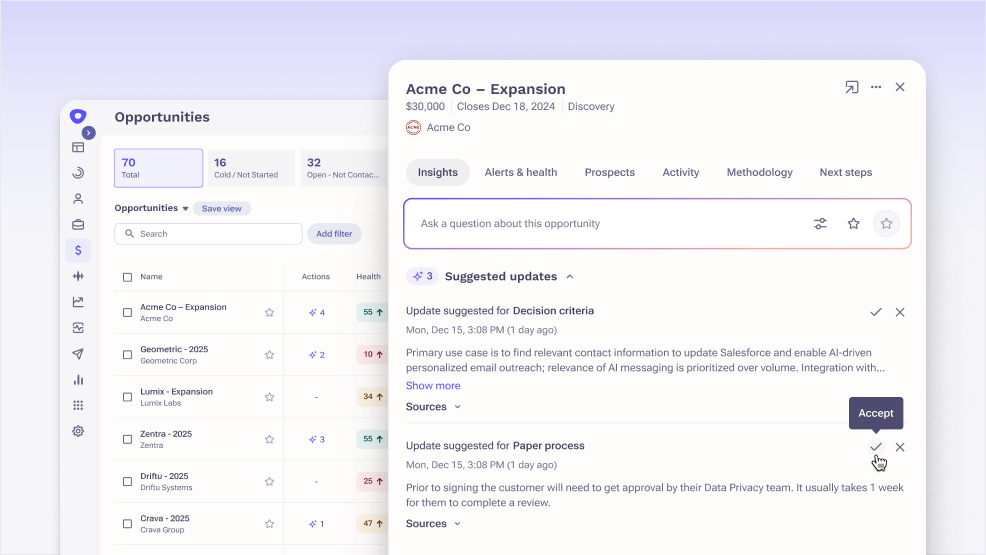
Task: Open the question filter settings sliders icon
Action: click(x=820, y=224)
